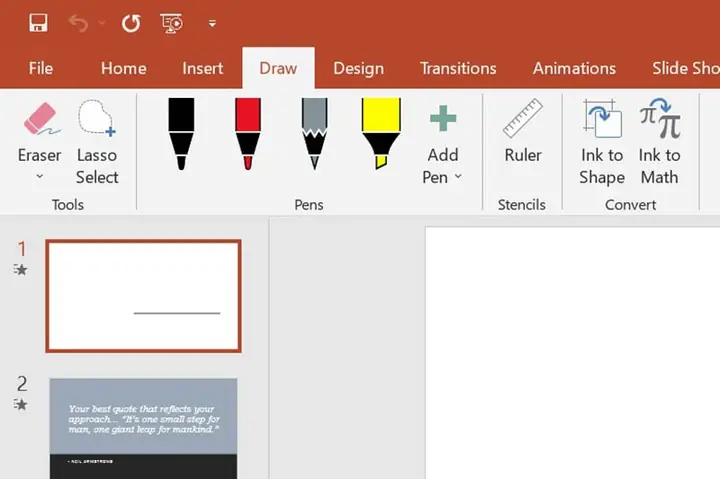
Task: Click the green Add Pen plus icon
Action: pyautogui.click(x=443, y=118)
